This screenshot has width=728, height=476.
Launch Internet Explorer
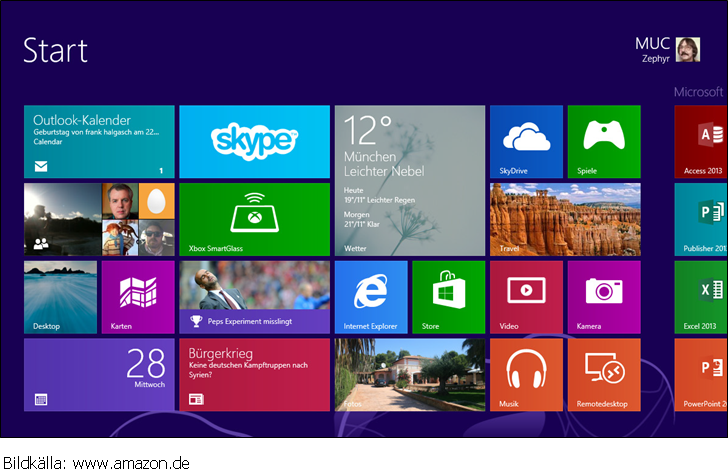[371, 296]
